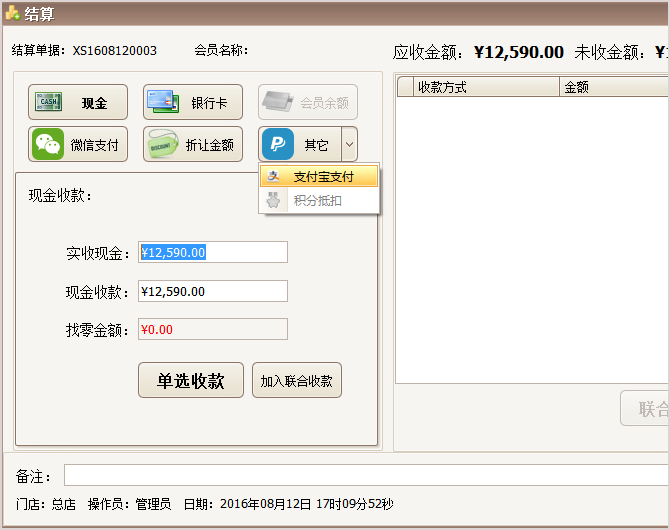Click the disabled 会员余额 member balance button
The image size is (670, 530).
(308, 102)
